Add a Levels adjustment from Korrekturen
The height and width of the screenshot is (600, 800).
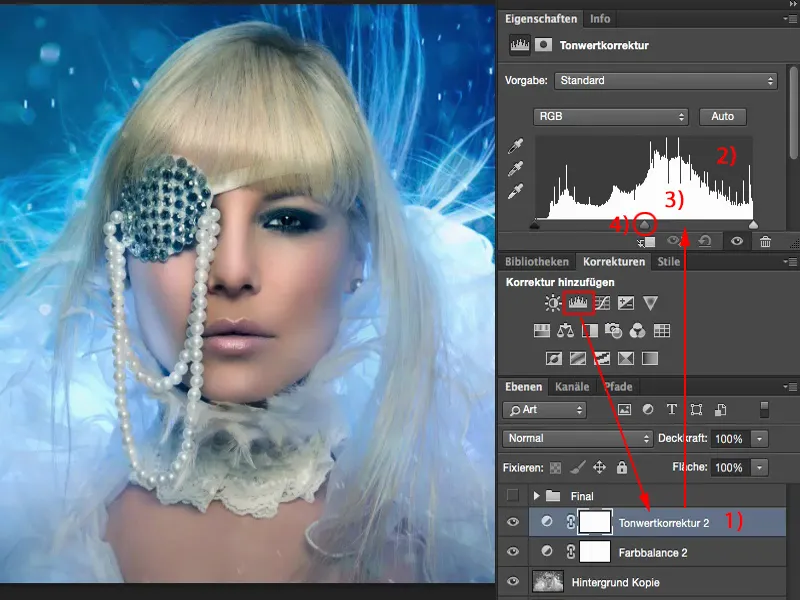tap(578, 303)
